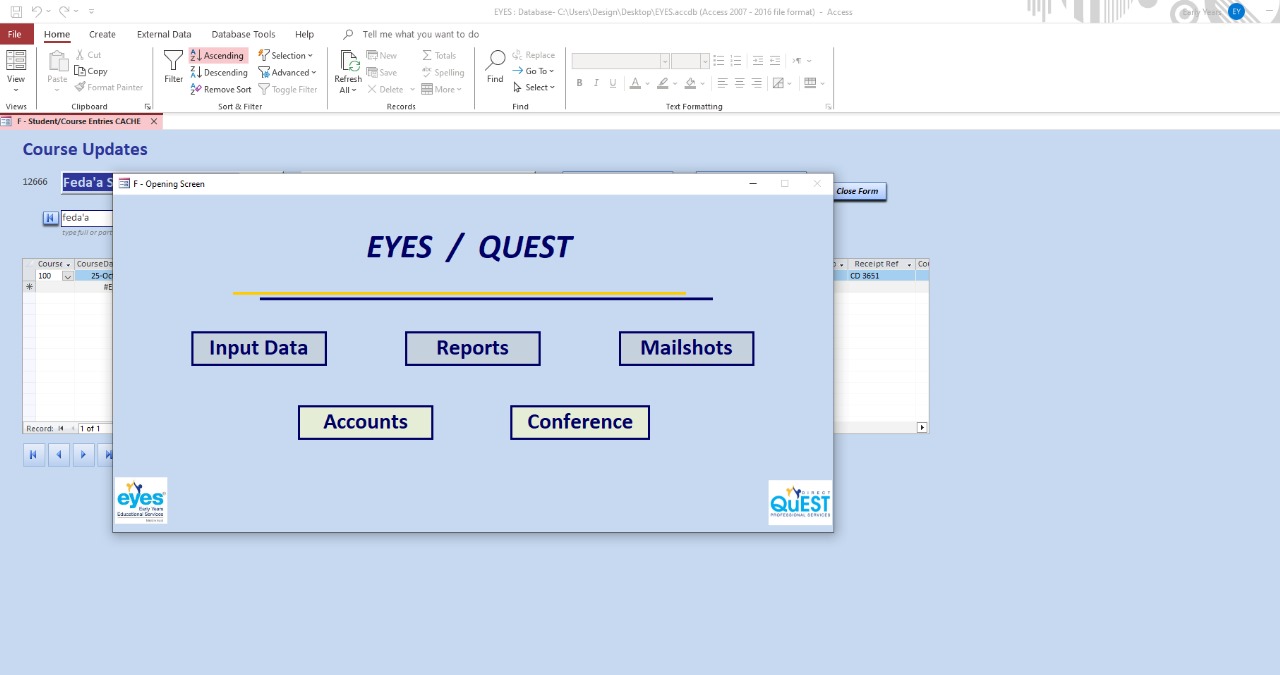
Task: Open the font size combo box
Action: [690, 61]
